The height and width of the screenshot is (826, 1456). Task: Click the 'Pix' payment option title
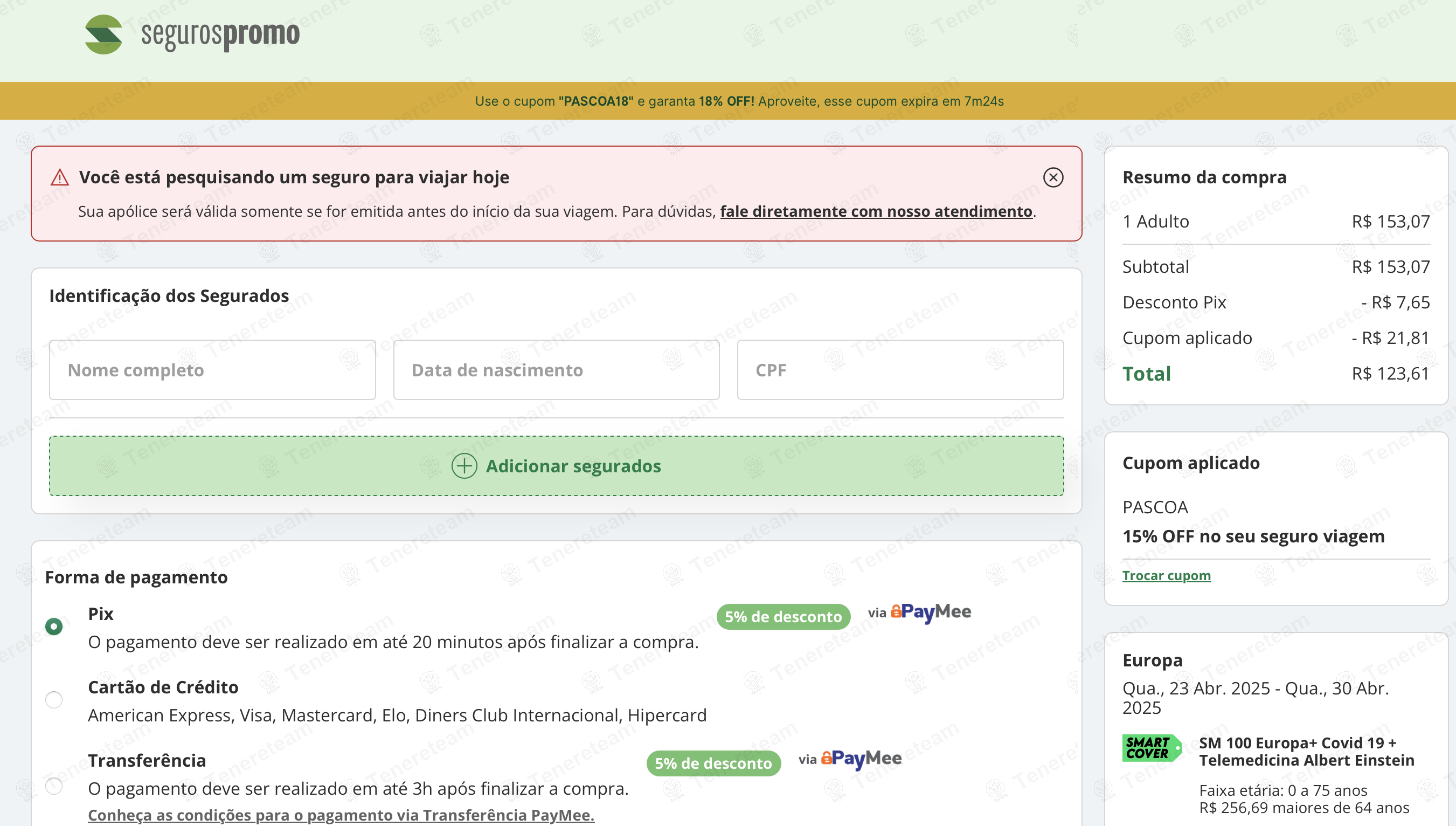[x=100, y=614]
